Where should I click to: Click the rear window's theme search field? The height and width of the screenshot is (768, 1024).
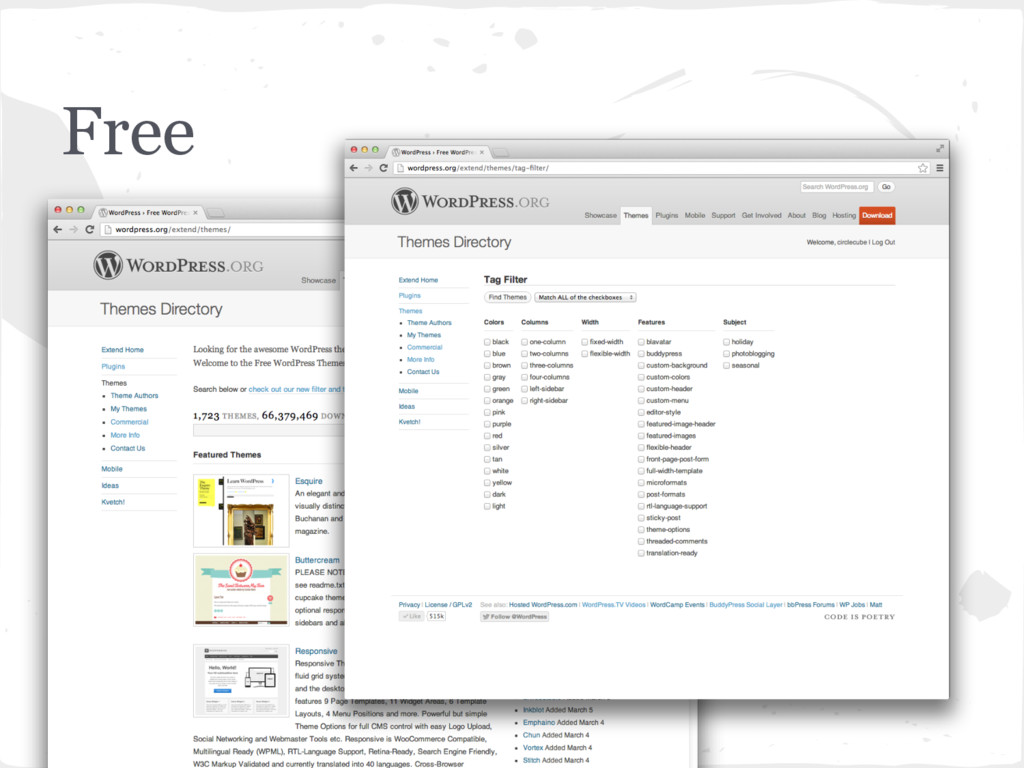[268, 430]
